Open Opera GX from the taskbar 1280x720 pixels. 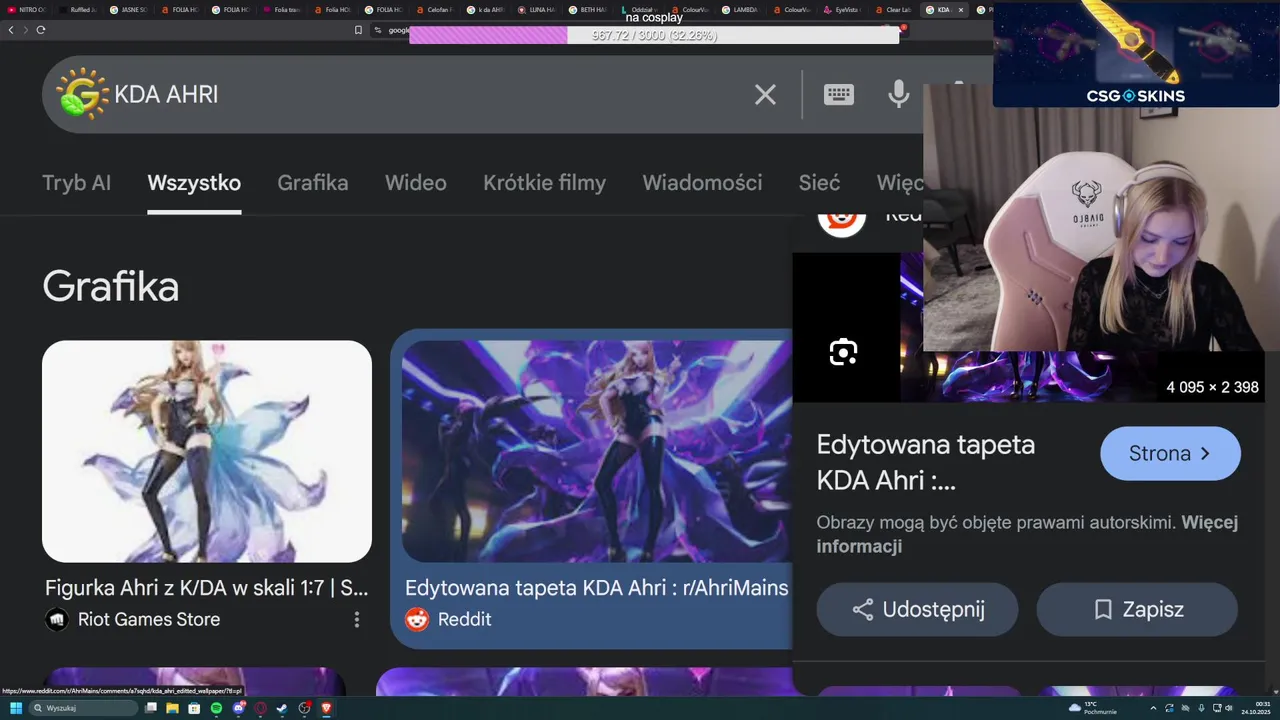(x=260, y=708)
